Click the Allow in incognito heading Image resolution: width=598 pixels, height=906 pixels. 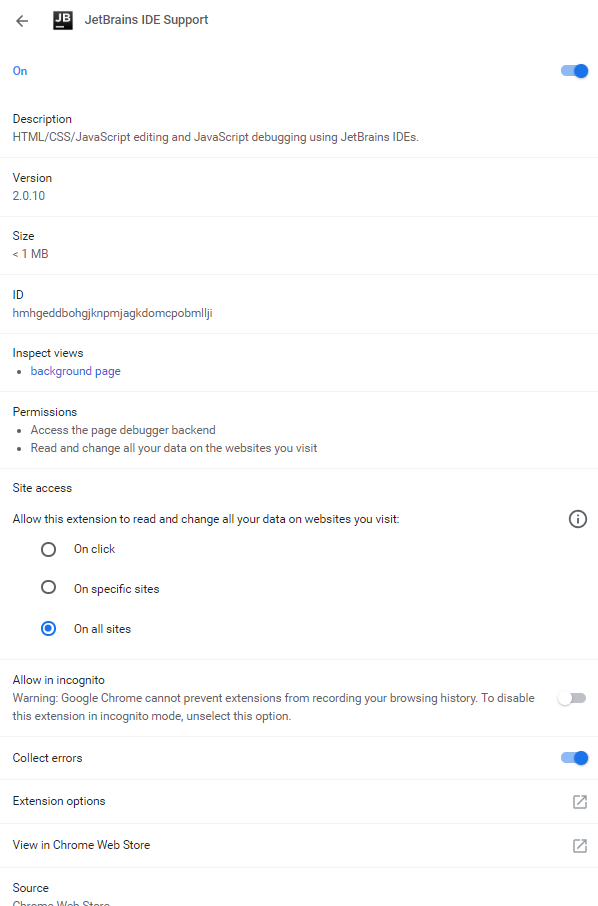pyautogui.click(x=59, y=680)
